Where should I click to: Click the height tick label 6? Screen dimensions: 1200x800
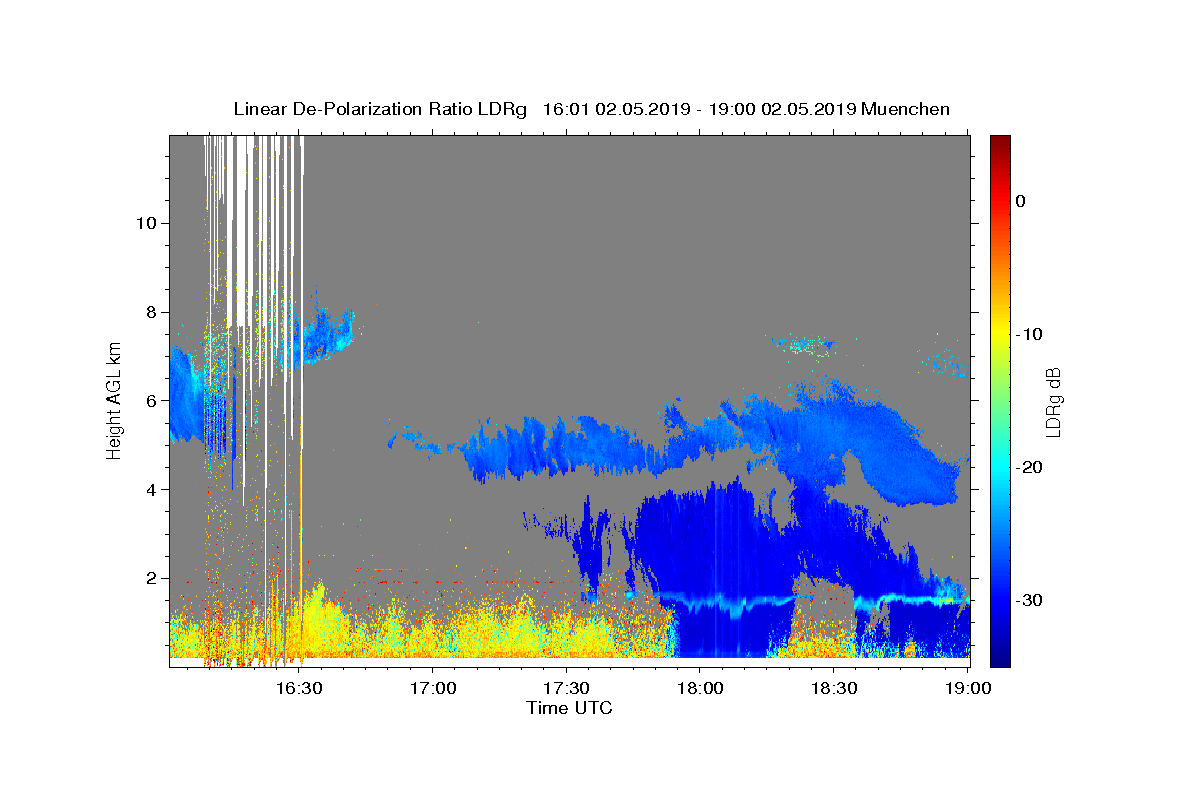pos(149,401)
